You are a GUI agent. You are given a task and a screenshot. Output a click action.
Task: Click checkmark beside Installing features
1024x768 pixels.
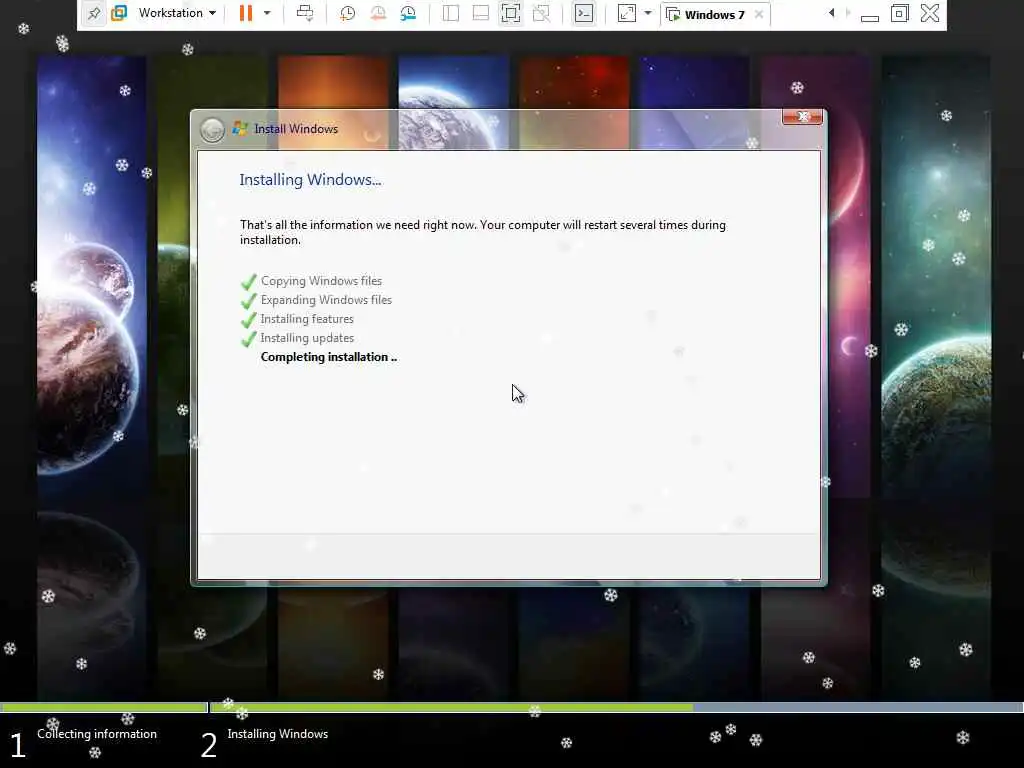pos(249,320)
